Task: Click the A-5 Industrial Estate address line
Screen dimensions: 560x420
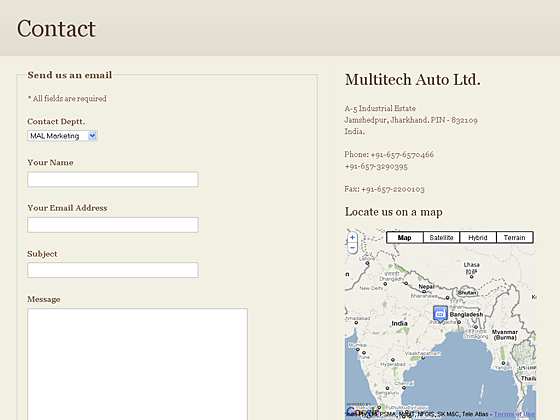Action: point(380,108)
